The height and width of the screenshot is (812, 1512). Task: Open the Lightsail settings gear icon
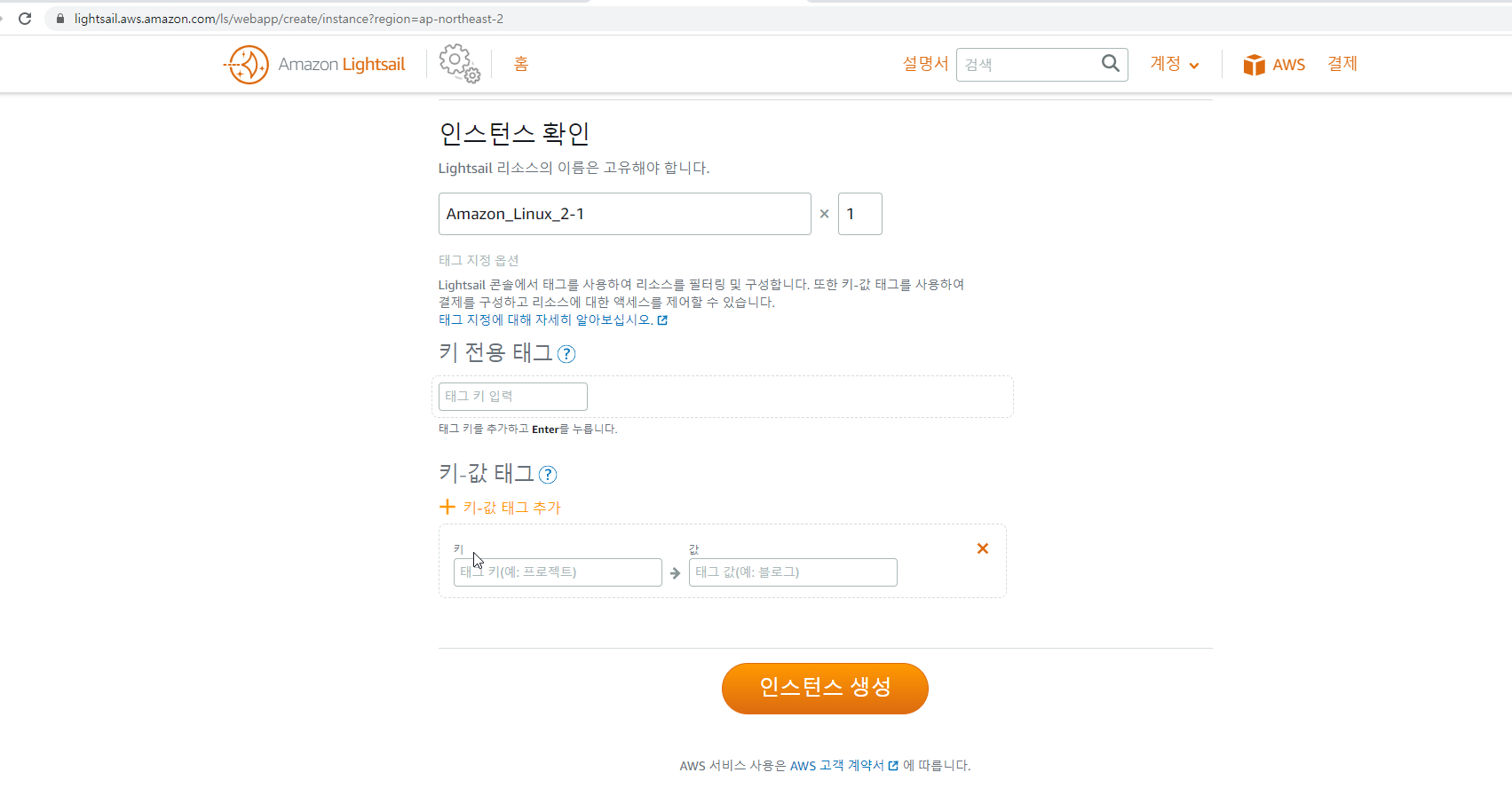pyautogui.click(x=459, y=64)
